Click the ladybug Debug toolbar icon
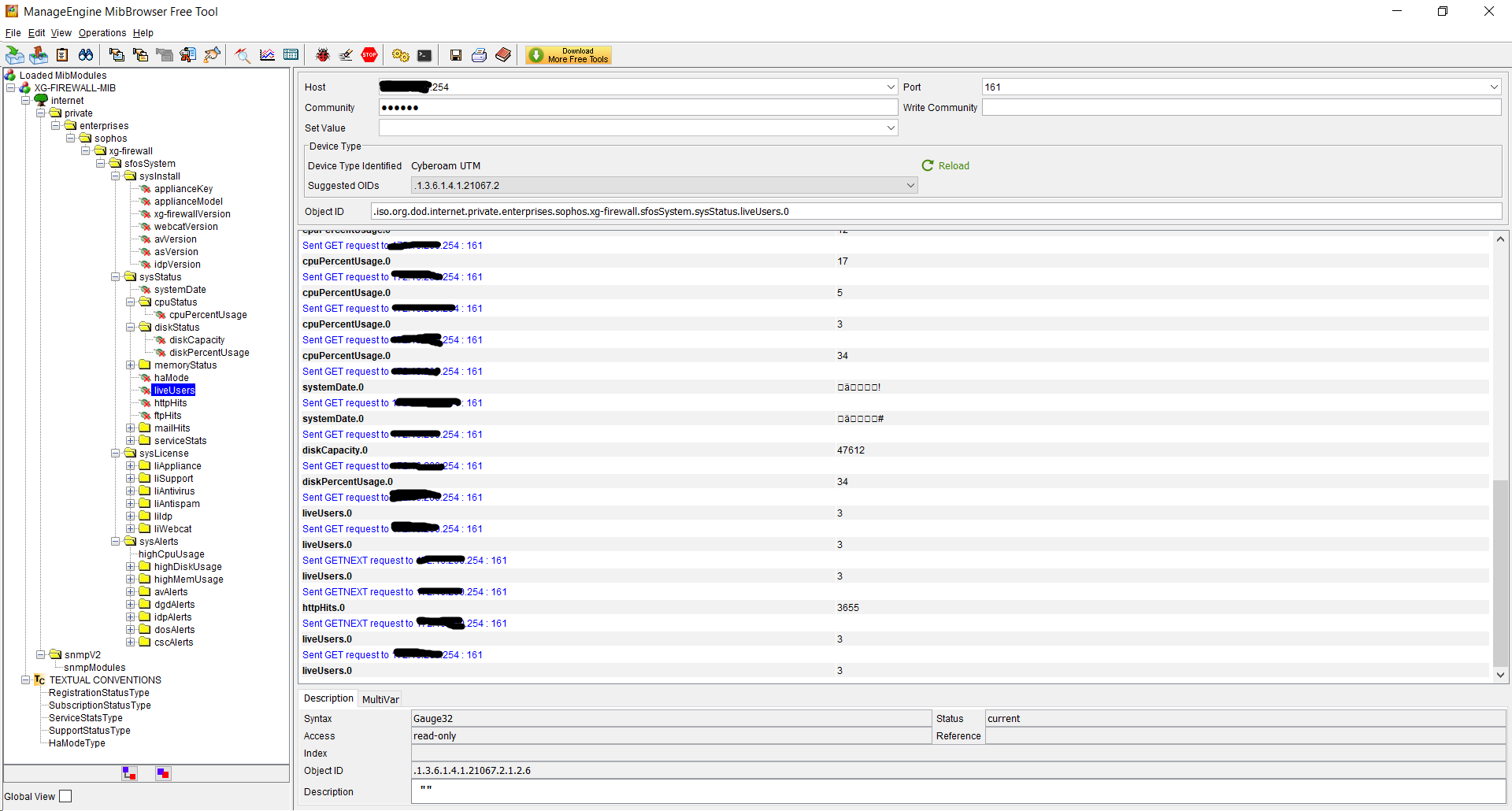The image size is (1512, 811). (x=322, y=55)
